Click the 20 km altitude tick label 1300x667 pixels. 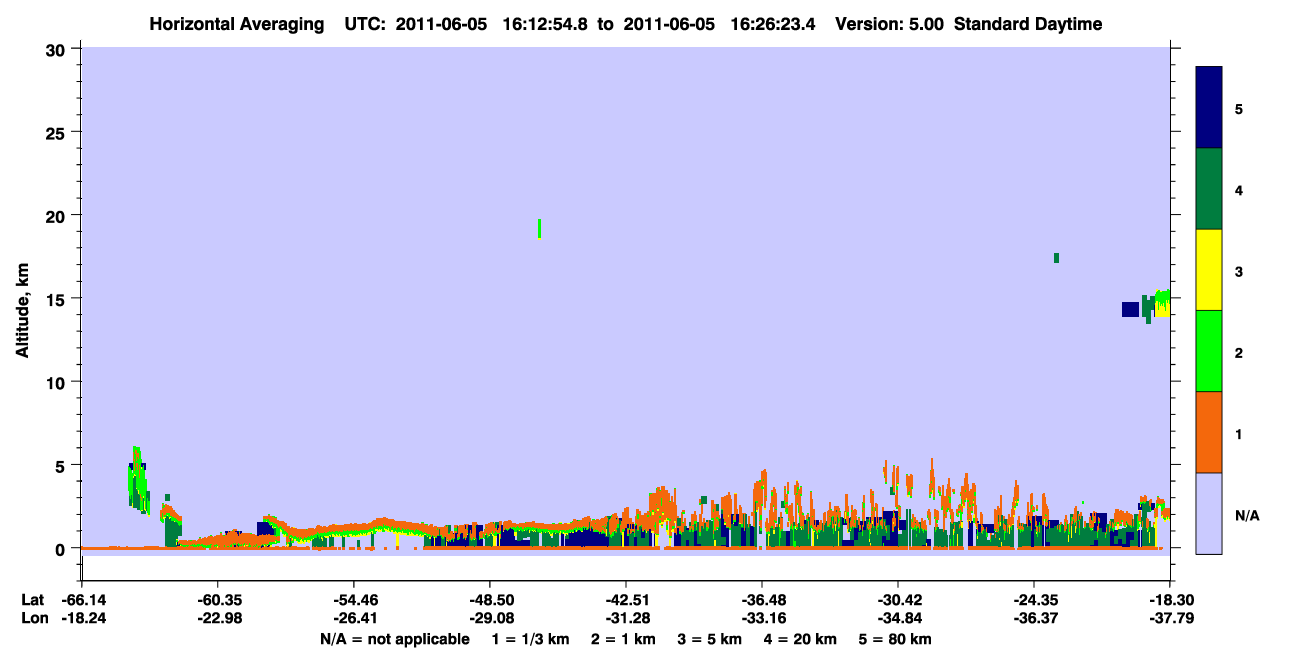57,215
